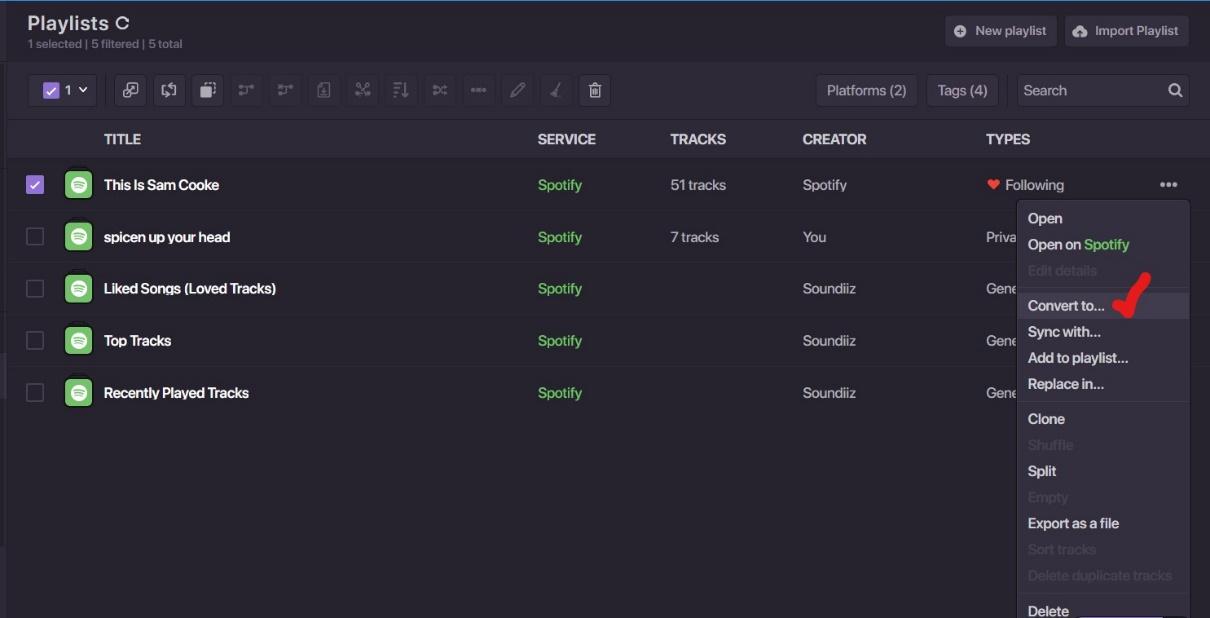
Task: Click the Clone toolbar icon
Action: pos(207,90)
